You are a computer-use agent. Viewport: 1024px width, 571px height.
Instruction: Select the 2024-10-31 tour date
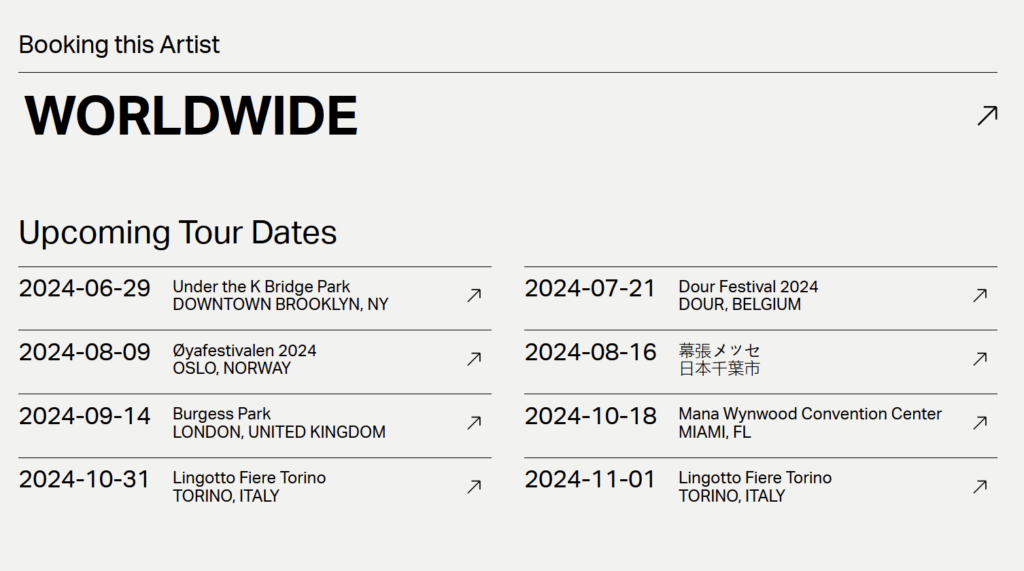pyautogui.click(x=84, y=480)
